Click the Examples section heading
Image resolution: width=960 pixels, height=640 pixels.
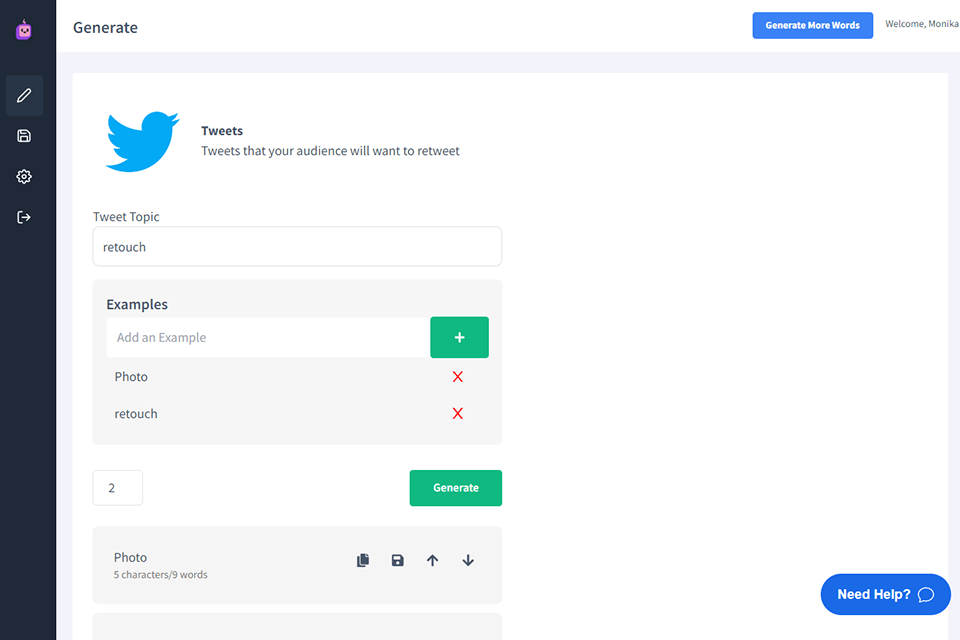pos(137,304)
